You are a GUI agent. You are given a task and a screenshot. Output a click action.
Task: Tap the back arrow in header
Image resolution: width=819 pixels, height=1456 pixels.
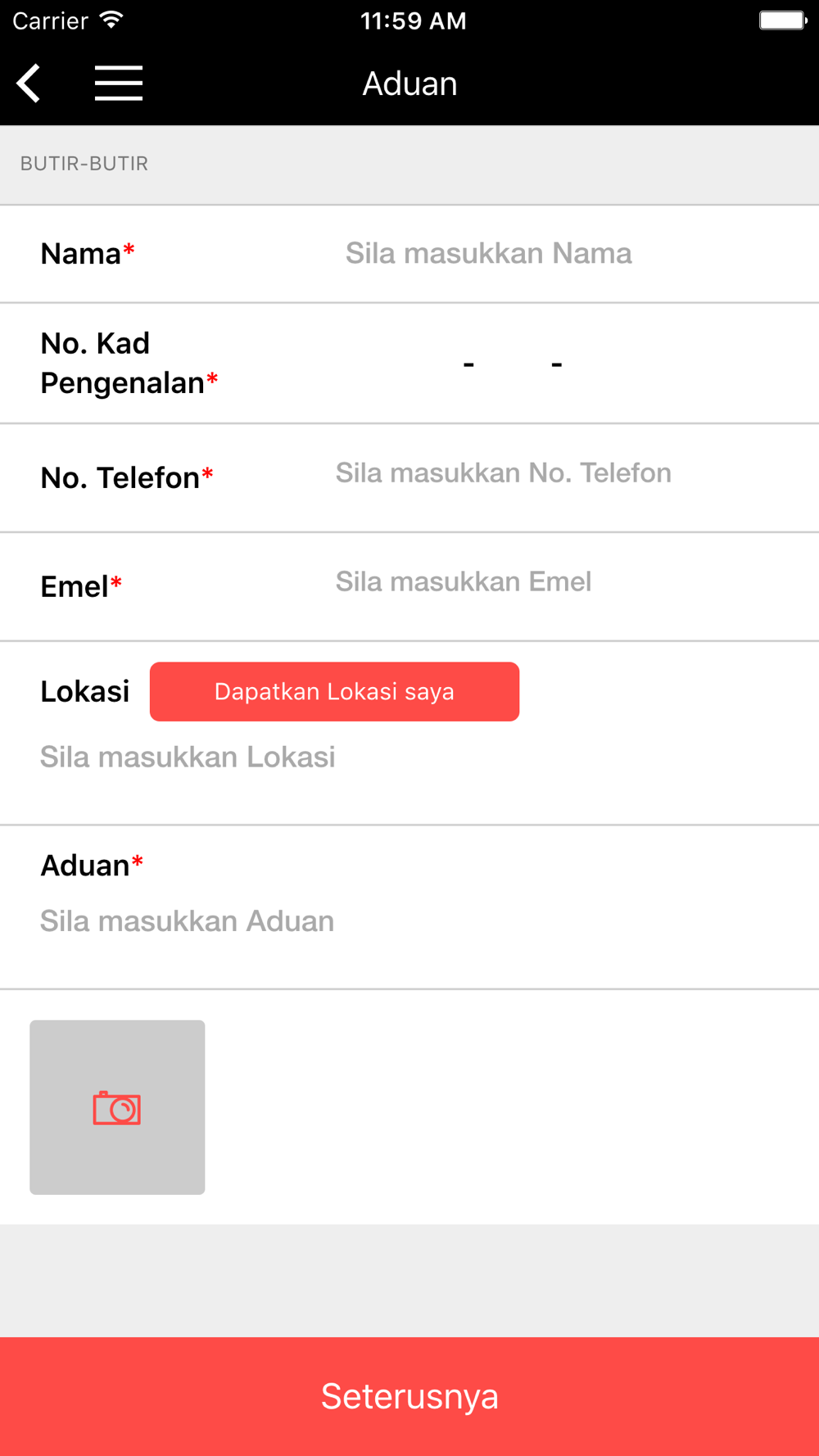pyautogui.click(x=29, y=84)
